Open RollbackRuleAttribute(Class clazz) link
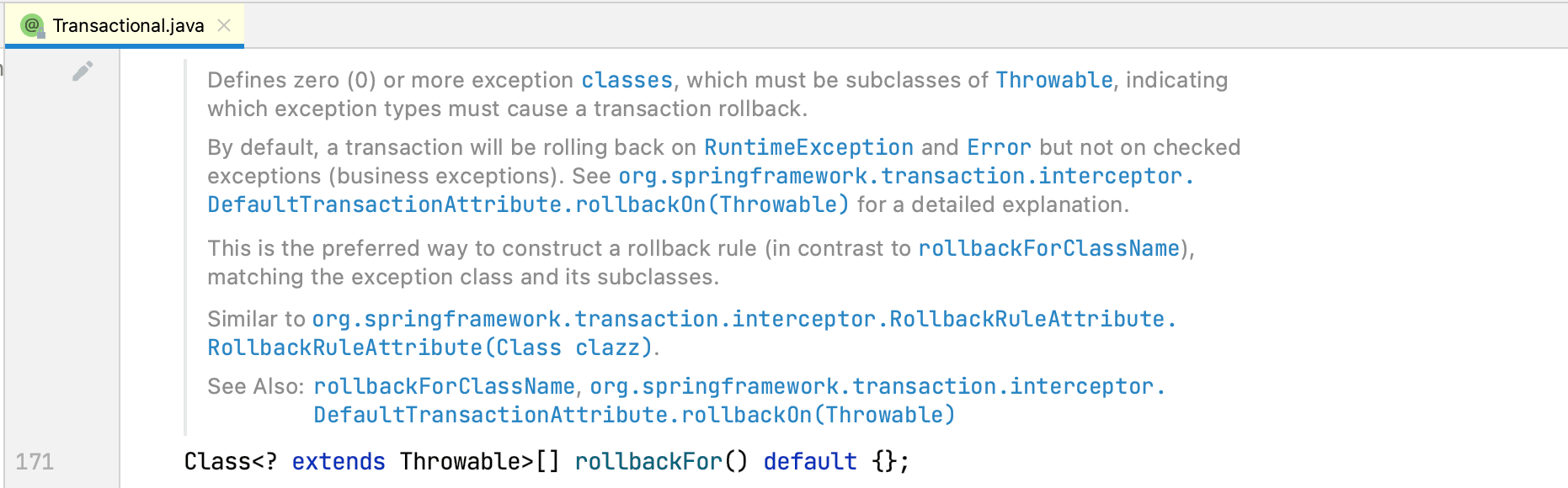 coord(430,347)
